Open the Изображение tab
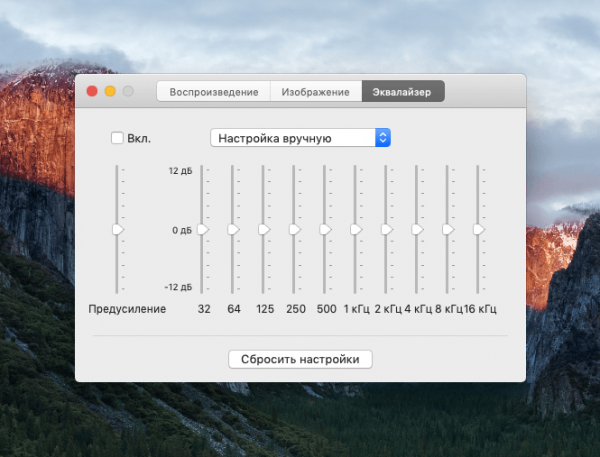 click(x=316, y=91)
